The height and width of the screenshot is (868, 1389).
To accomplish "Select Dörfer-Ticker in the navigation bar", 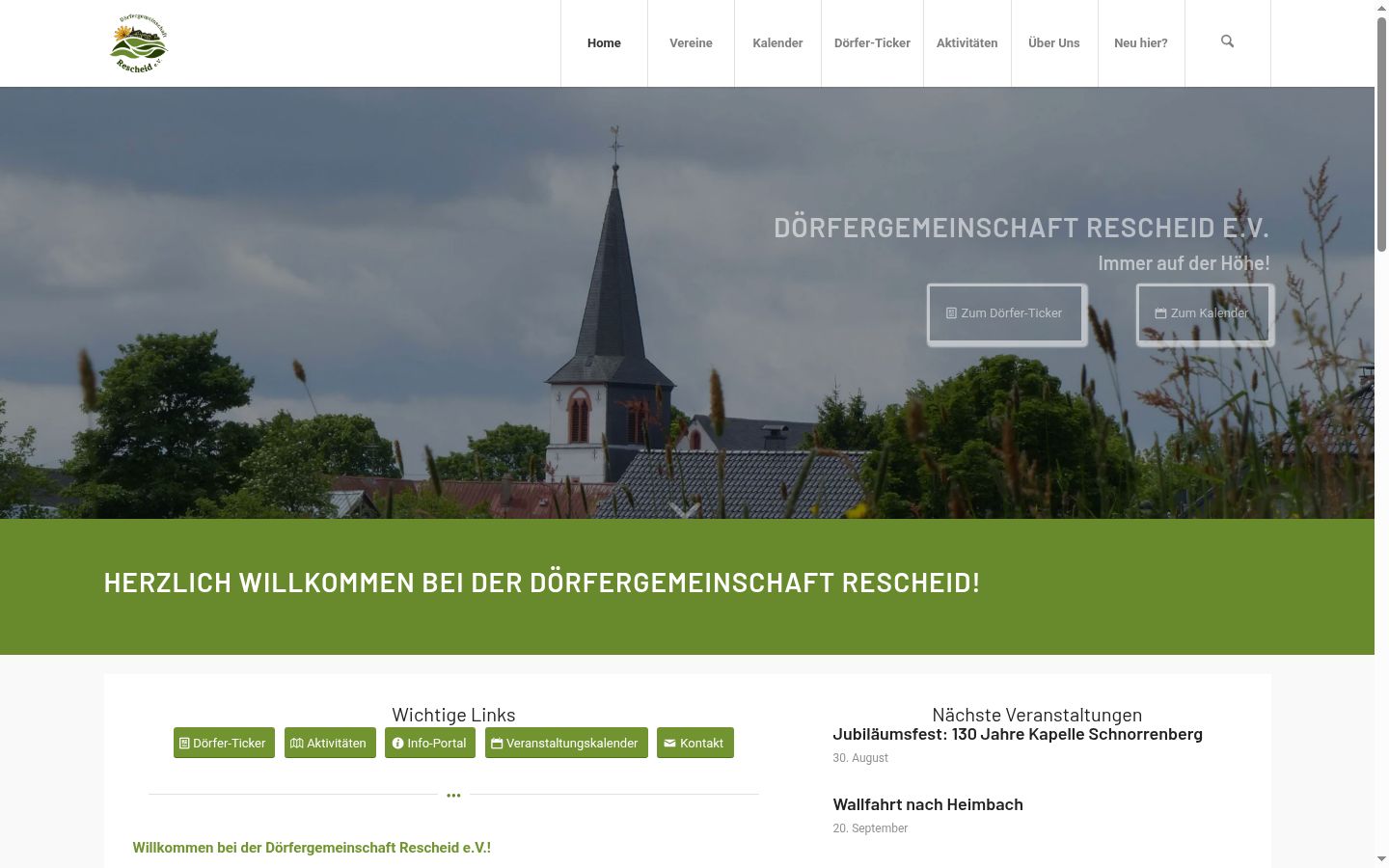I will (872, 43).
